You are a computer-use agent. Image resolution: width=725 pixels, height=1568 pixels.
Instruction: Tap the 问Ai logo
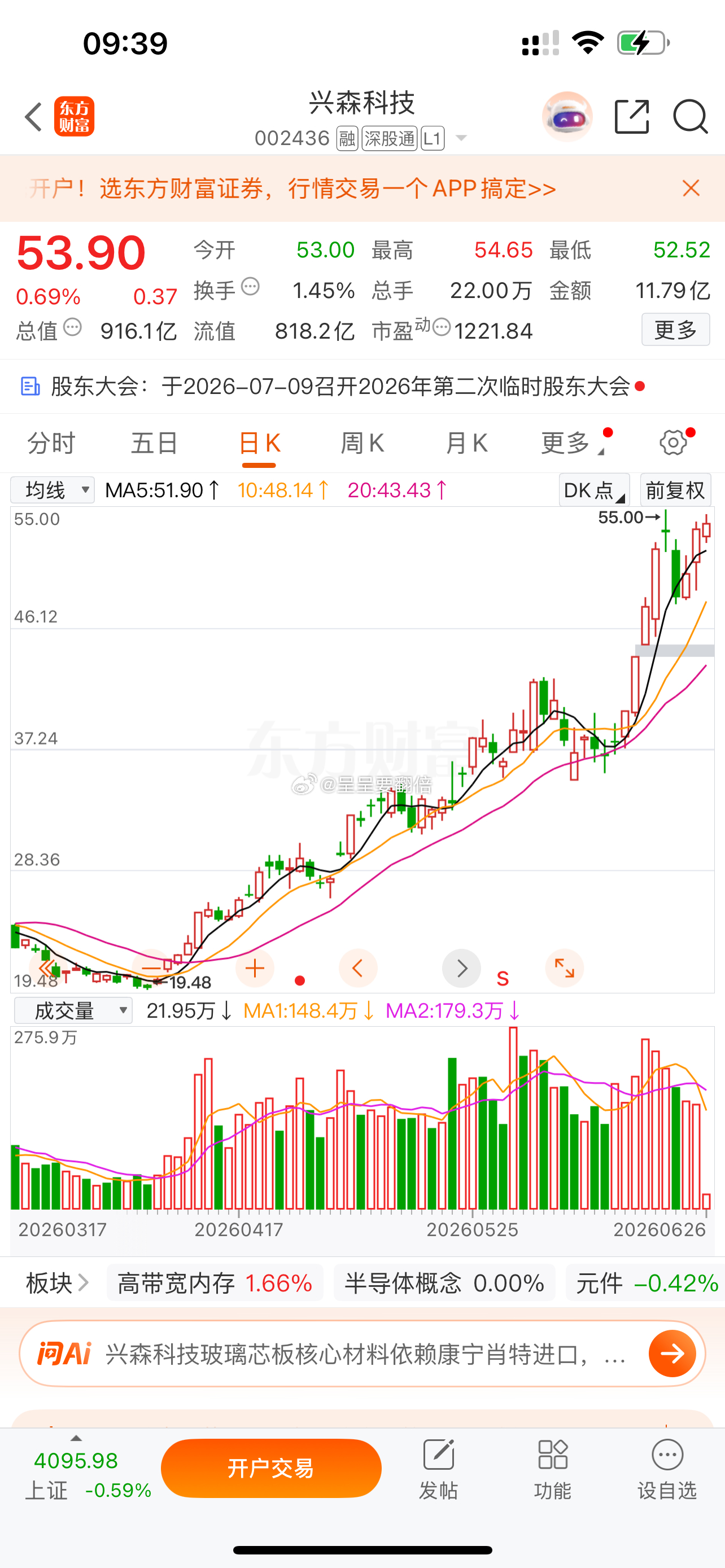(64, 1354)
